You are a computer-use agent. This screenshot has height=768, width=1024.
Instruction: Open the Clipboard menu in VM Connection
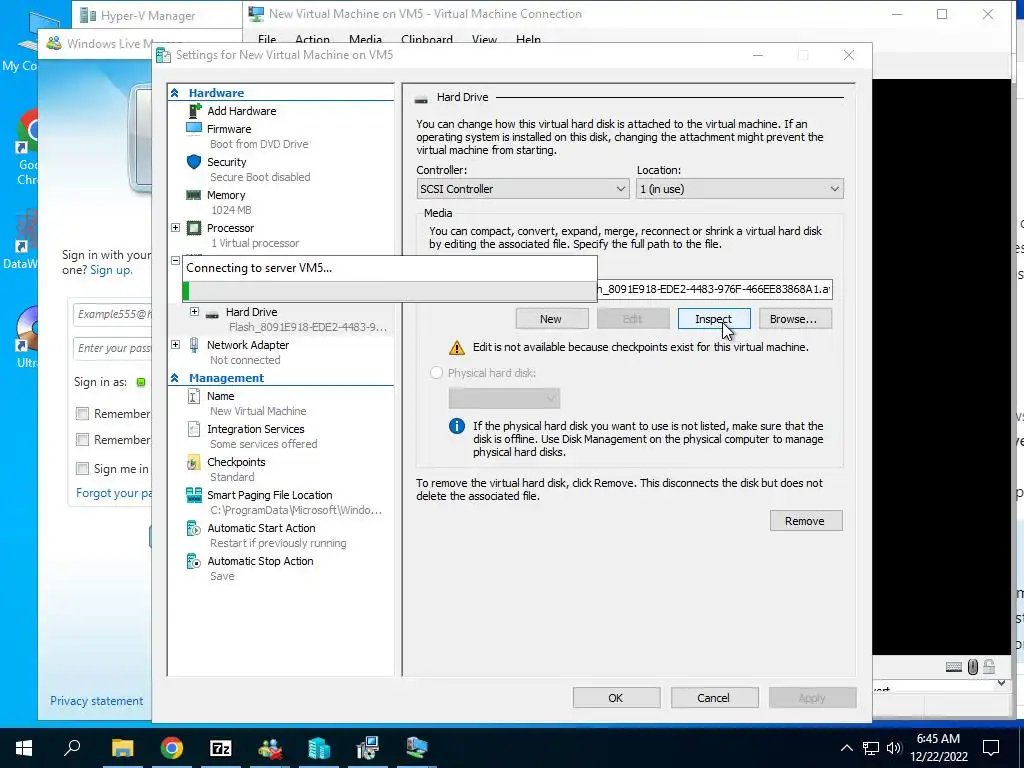coord(426,39)
